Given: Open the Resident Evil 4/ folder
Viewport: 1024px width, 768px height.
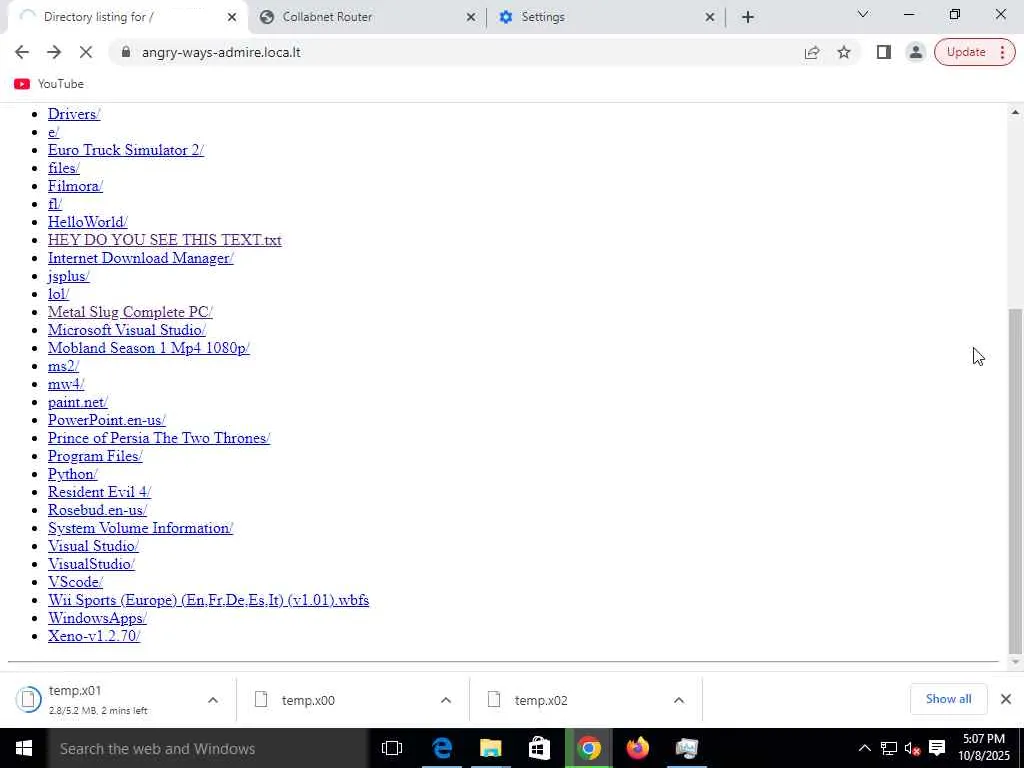Looking at the screenshot, I should [x=99, y=492].
